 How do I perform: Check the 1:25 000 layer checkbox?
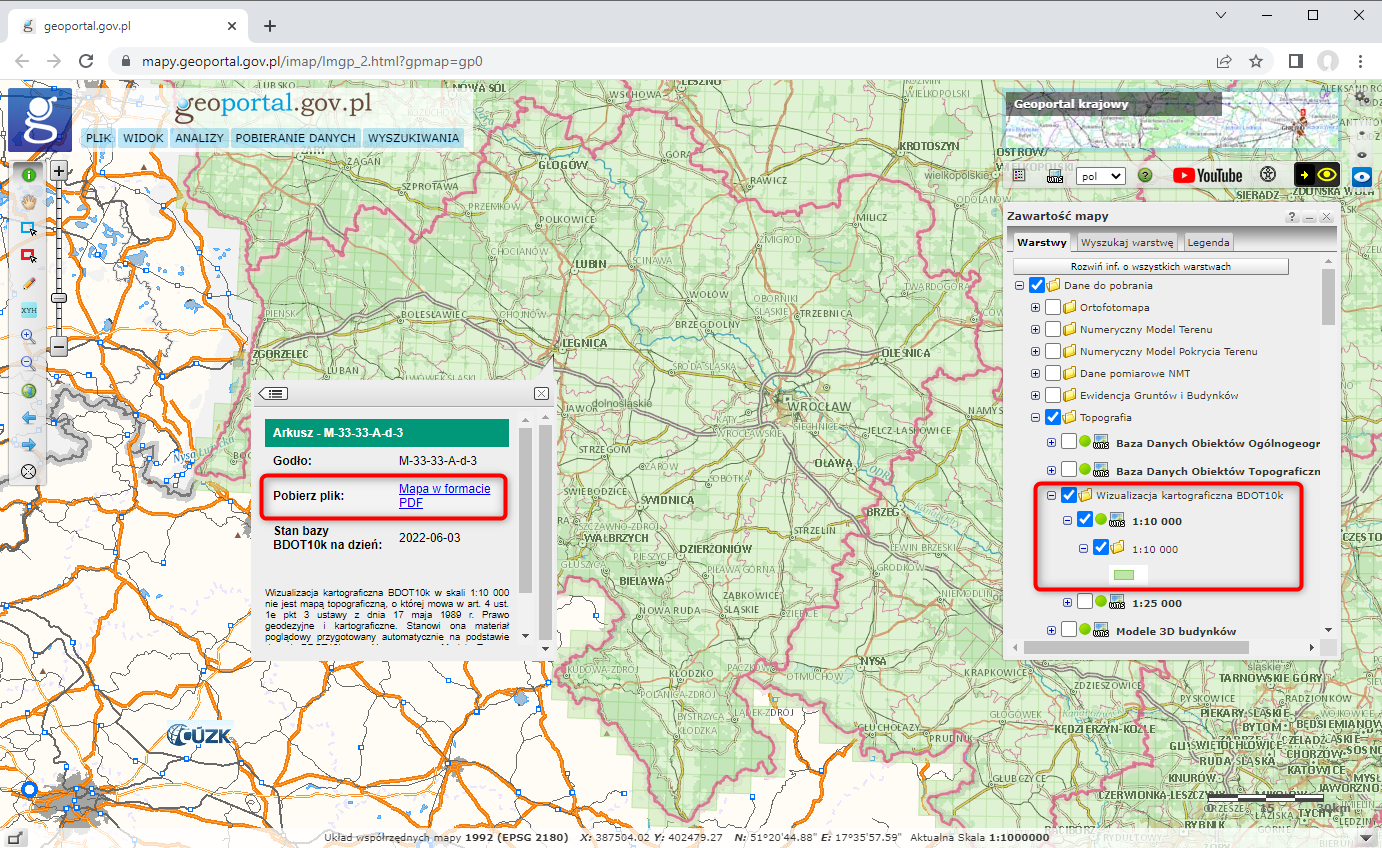tap(1085, 603)
